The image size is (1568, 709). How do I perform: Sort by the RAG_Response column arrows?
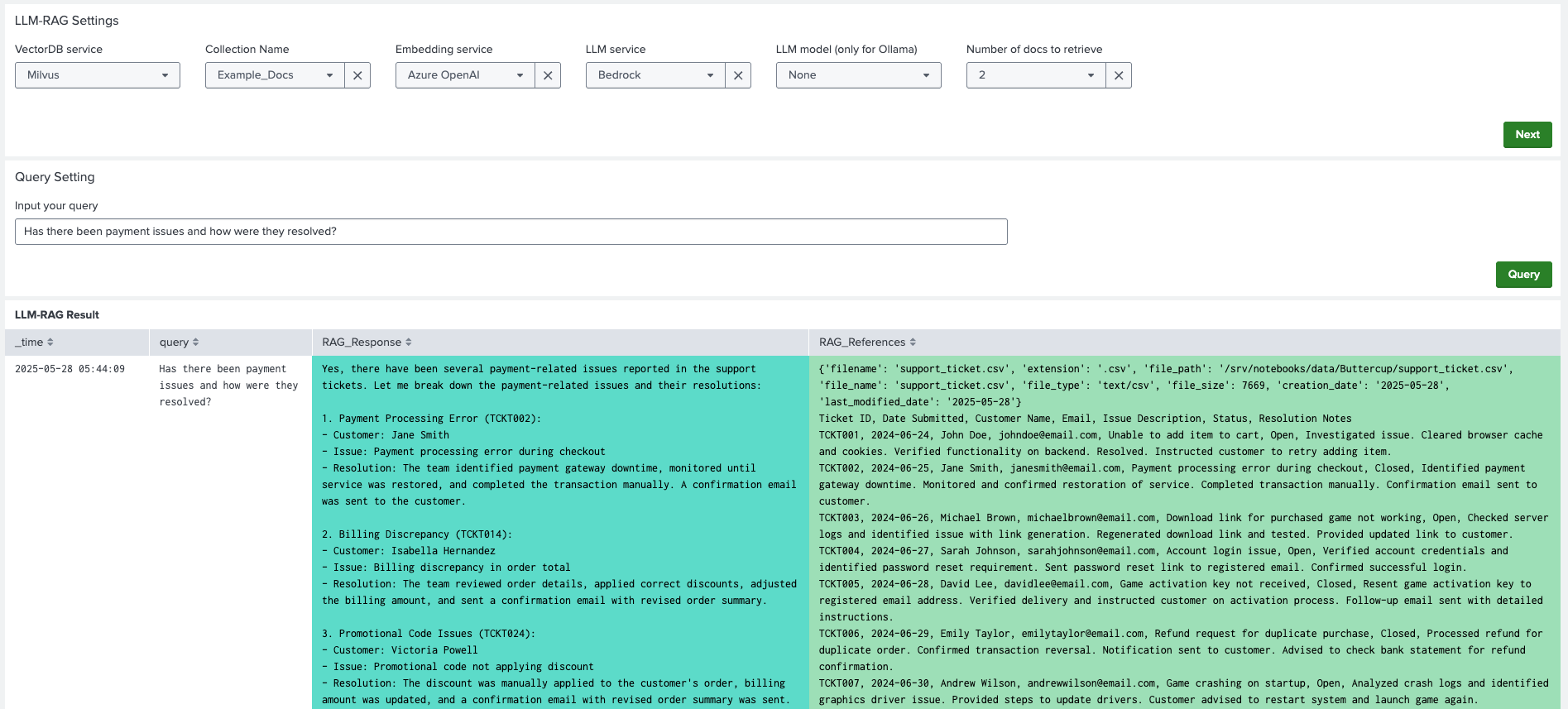[409, 342]
